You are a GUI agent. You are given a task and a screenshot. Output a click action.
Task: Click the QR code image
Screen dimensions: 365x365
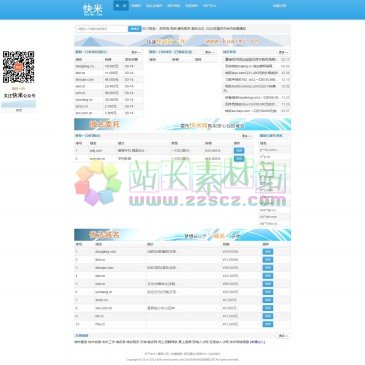[x=19, y=67]
